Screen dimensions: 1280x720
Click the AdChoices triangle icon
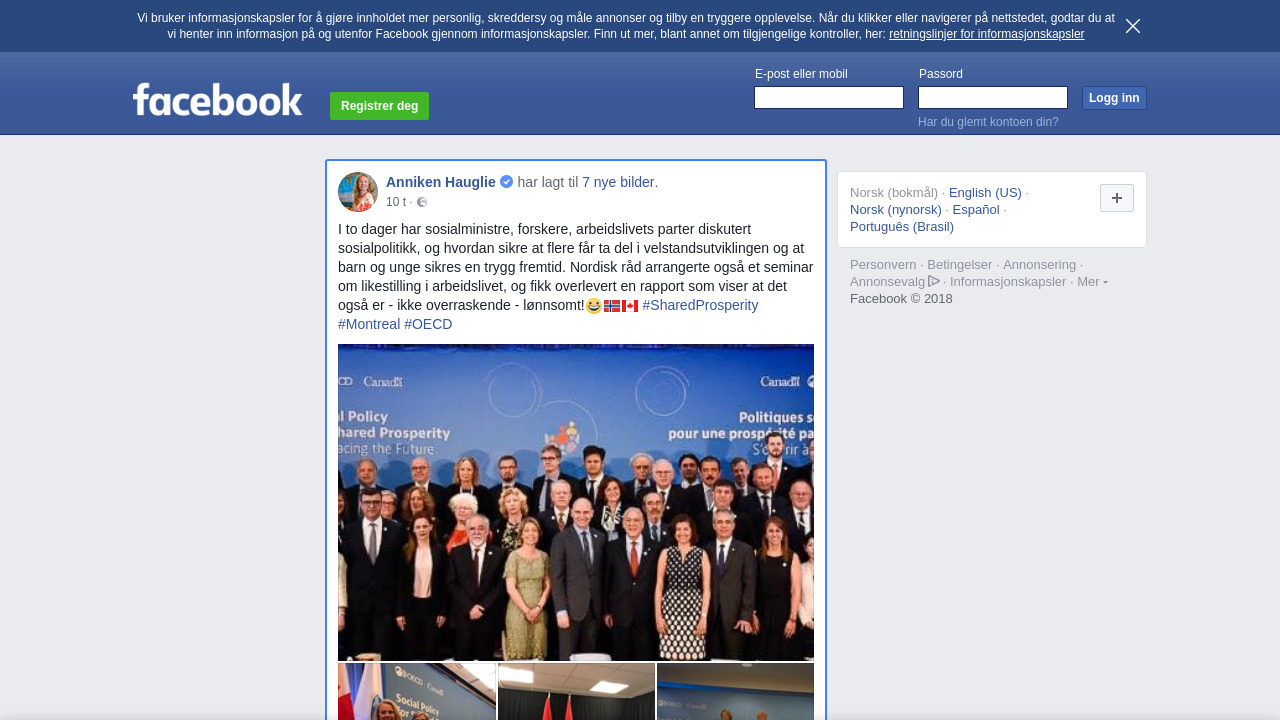pos(934,282)
